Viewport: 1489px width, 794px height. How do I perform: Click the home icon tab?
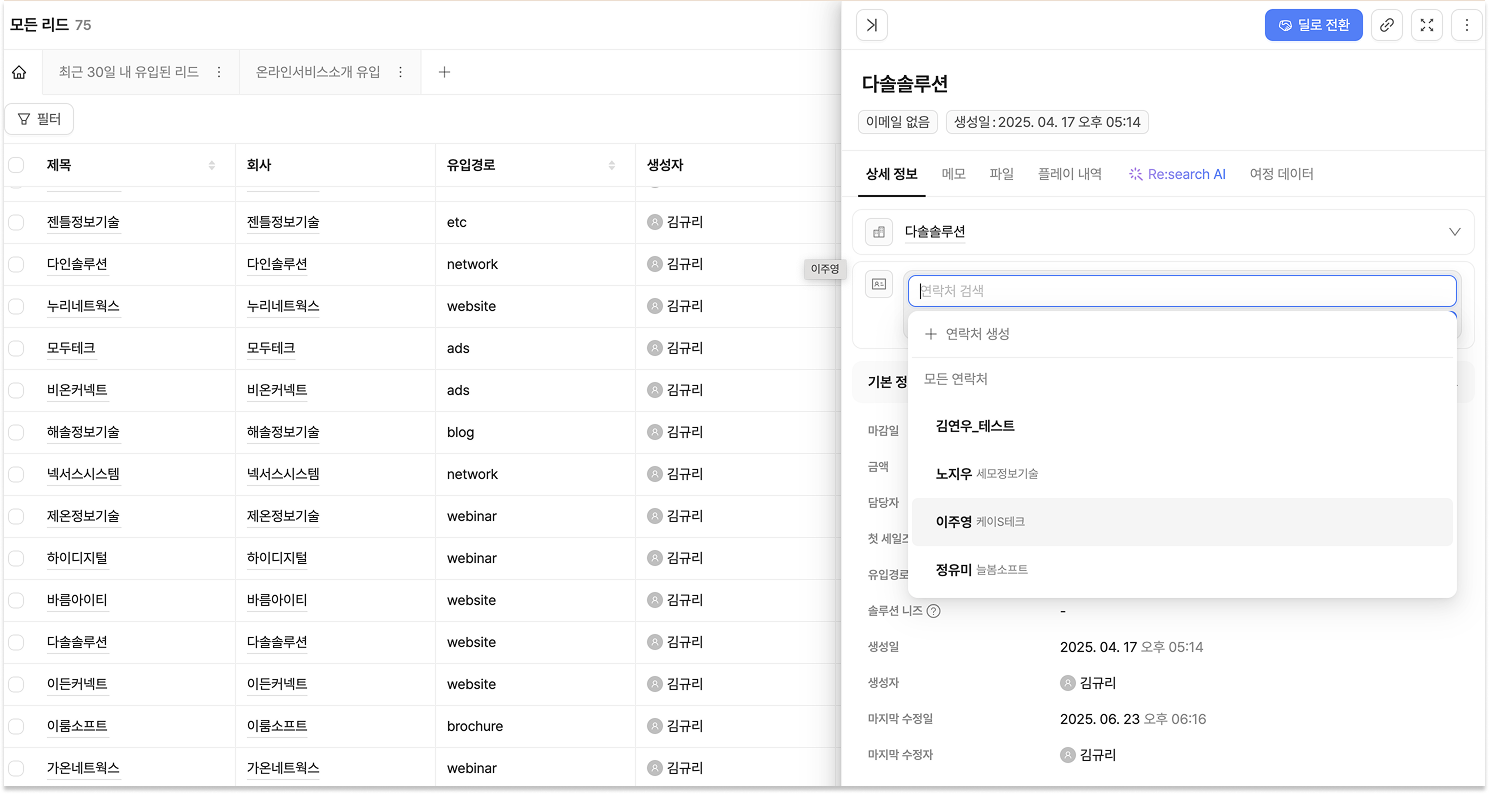click(19, 72)
